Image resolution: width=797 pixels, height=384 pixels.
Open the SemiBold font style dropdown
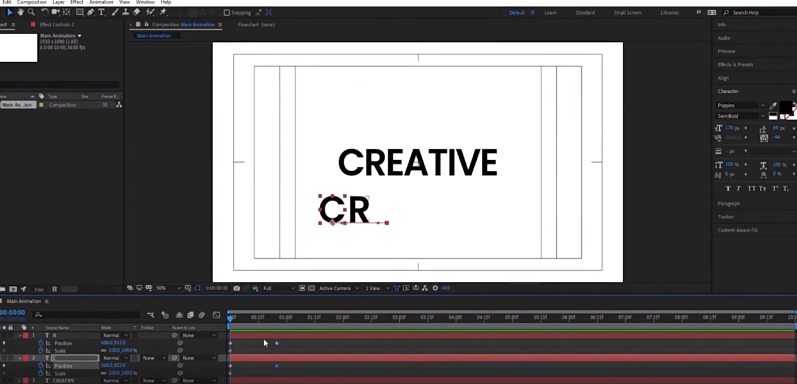(741, 116)
